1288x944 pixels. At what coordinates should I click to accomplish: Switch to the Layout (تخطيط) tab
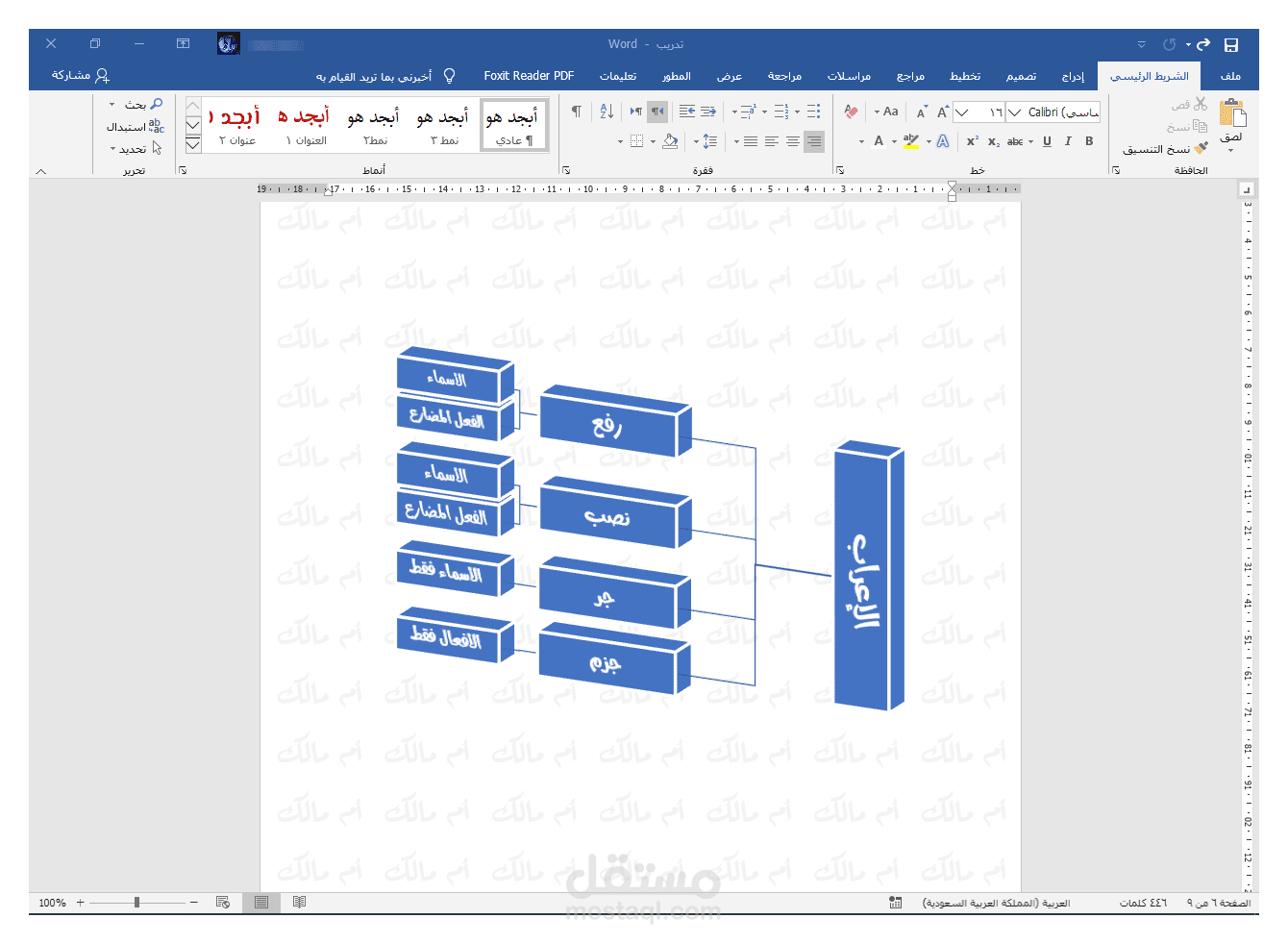pyautogui.click(x=965, y=76)
